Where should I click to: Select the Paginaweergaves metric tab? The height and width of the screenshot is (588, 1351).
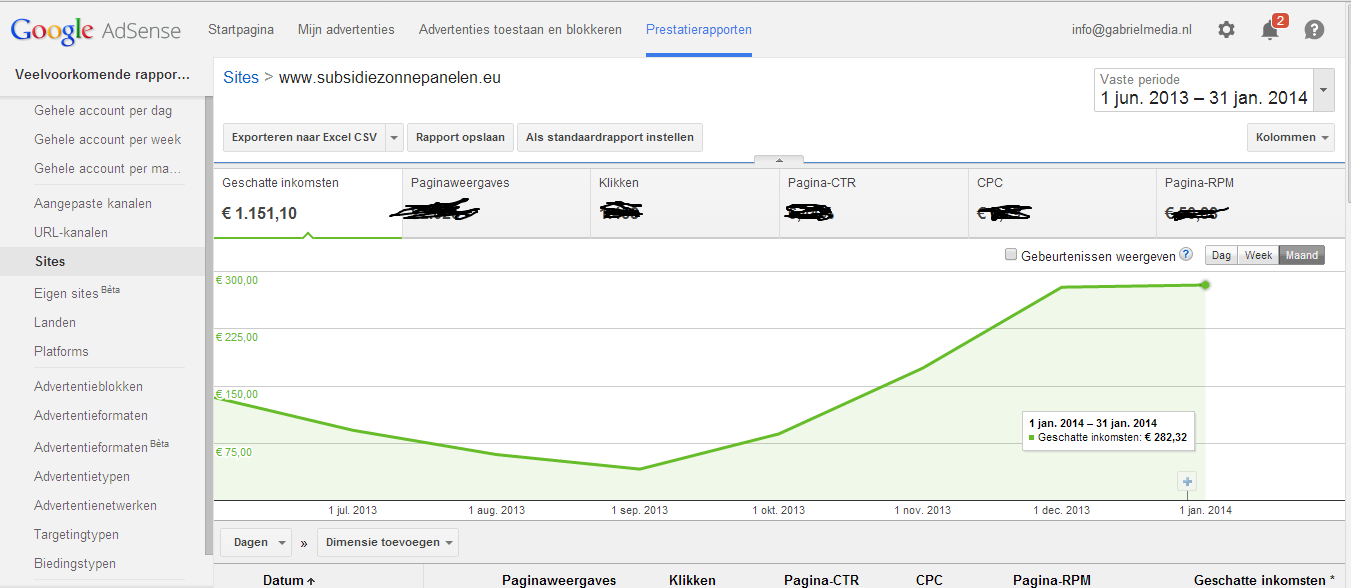(496, 203)
